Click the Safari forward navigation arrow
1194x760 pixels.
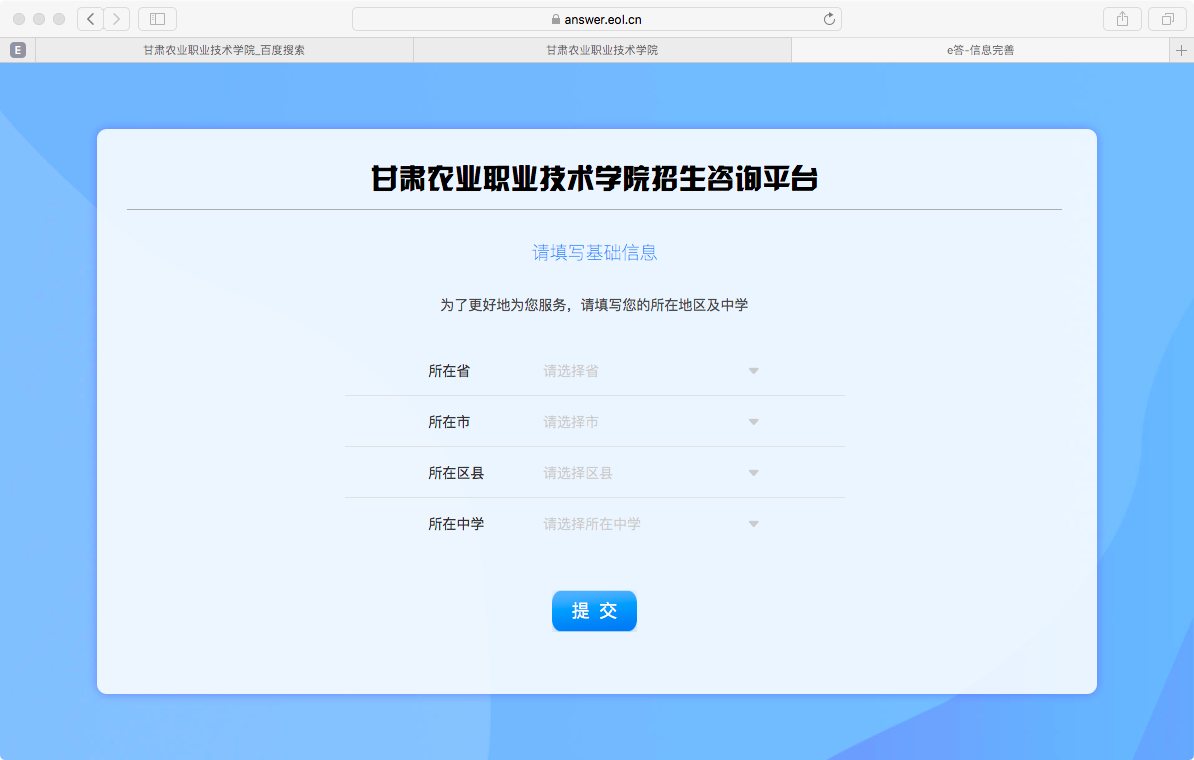pos(117,19)
